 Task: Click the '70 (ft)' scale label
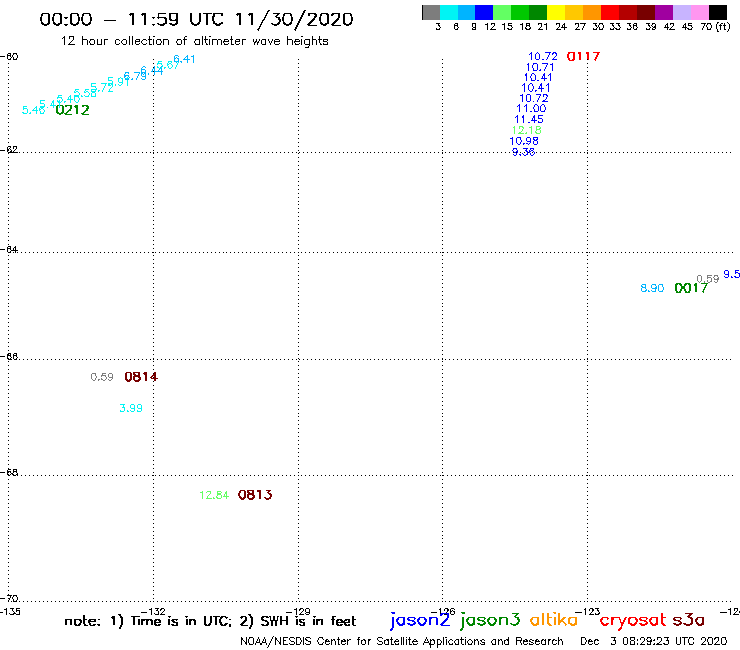click(x=715, y=27)
